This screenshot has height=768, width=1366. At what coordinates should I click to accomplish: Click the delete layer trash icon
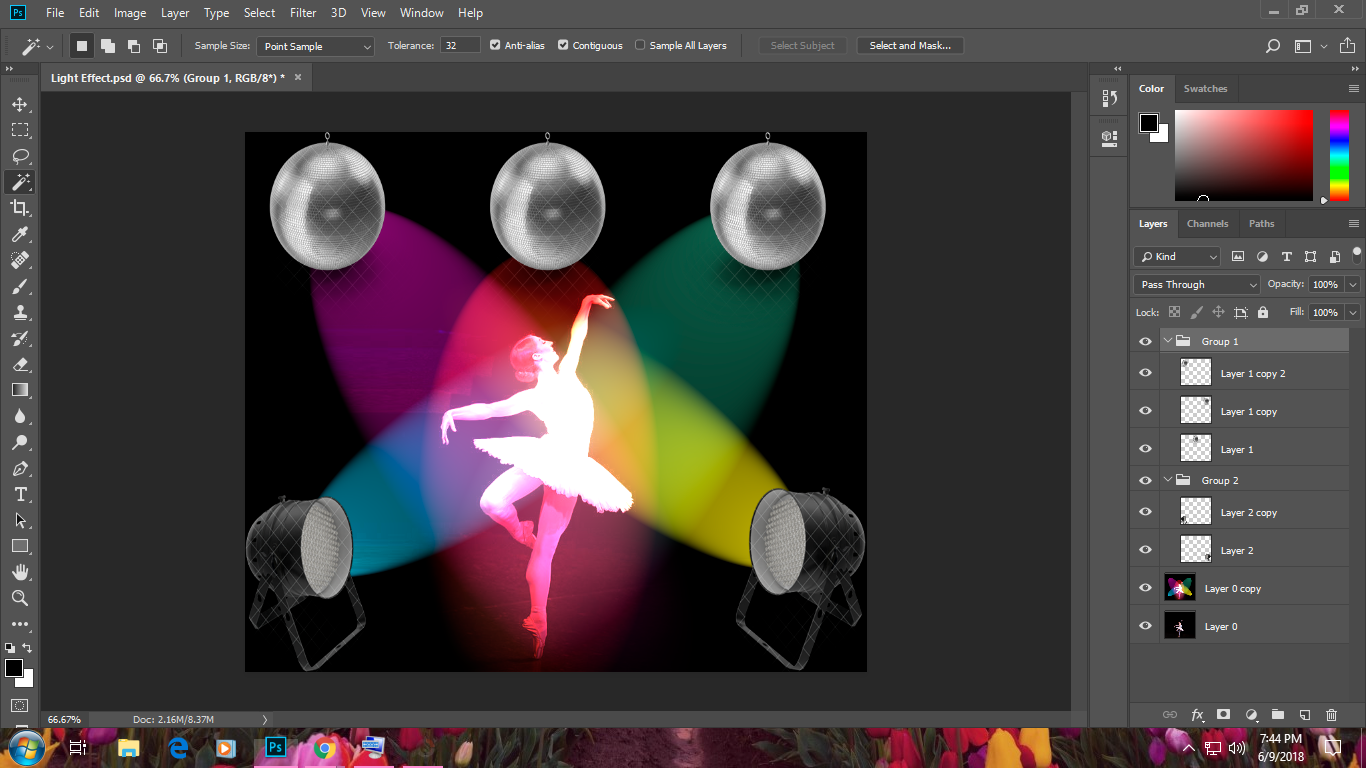1331,715
